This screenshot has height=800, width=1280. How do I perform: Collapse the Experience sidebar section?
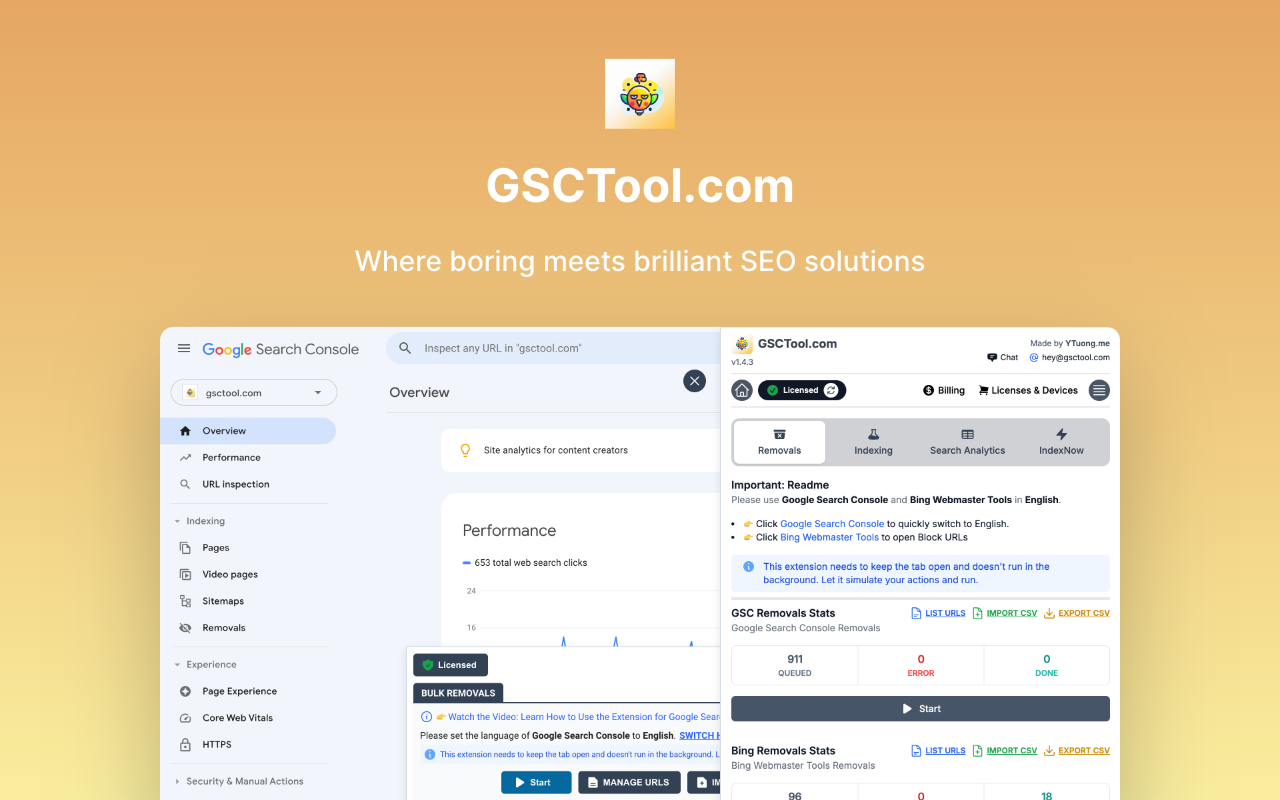click(x=205, y=664)
